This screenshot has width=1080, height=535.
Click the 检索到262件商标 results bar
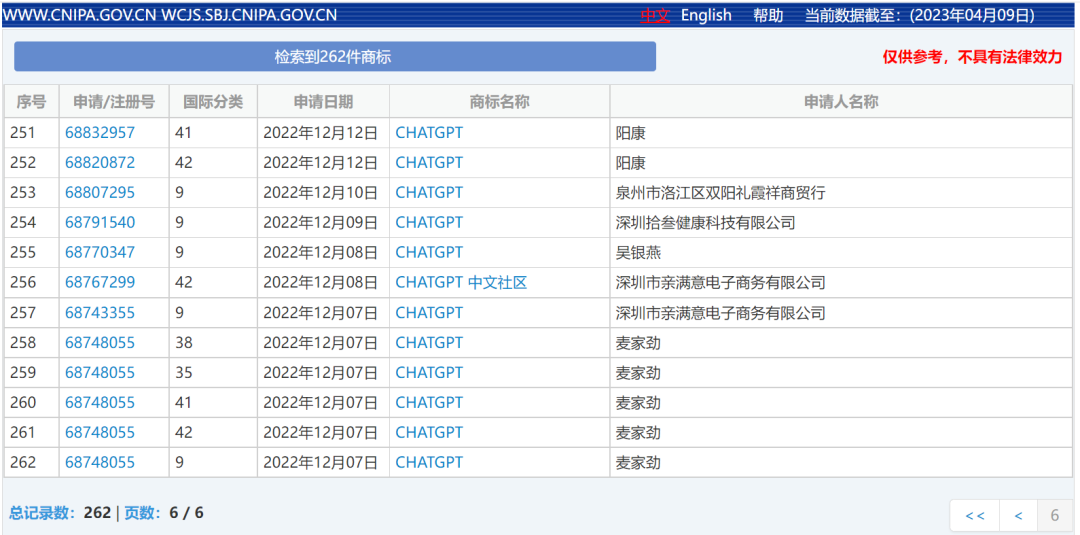point(335,56)
